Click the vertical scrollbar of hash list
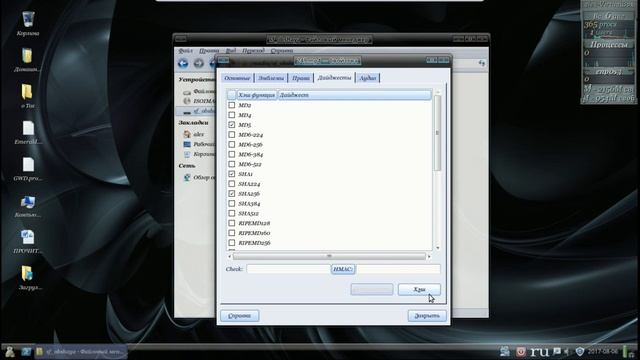Image resolution: width=640 pixels, height=360 pixels. [438, 133]
